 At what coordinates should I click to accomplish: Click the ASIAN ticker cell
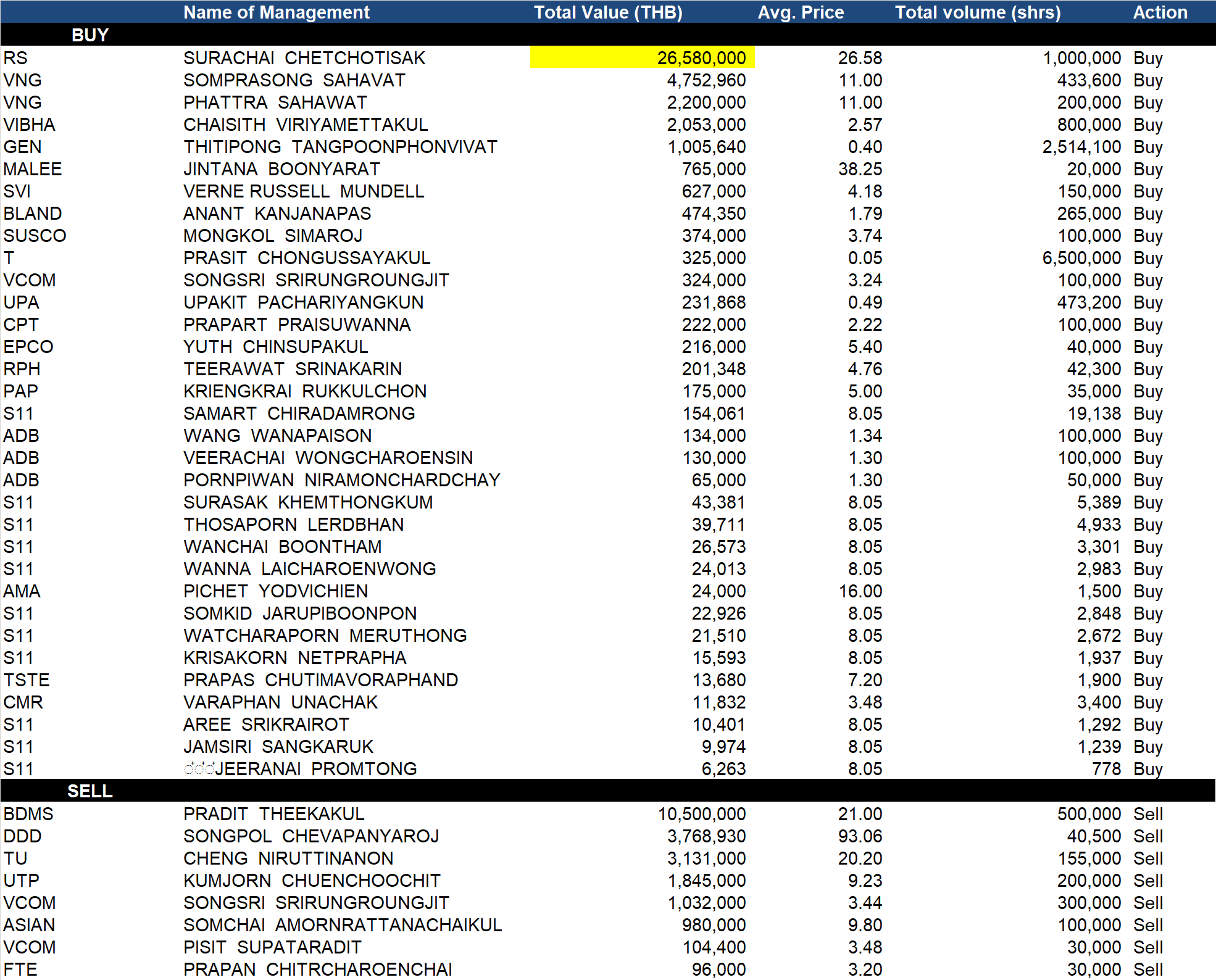[x=29, y=925]
